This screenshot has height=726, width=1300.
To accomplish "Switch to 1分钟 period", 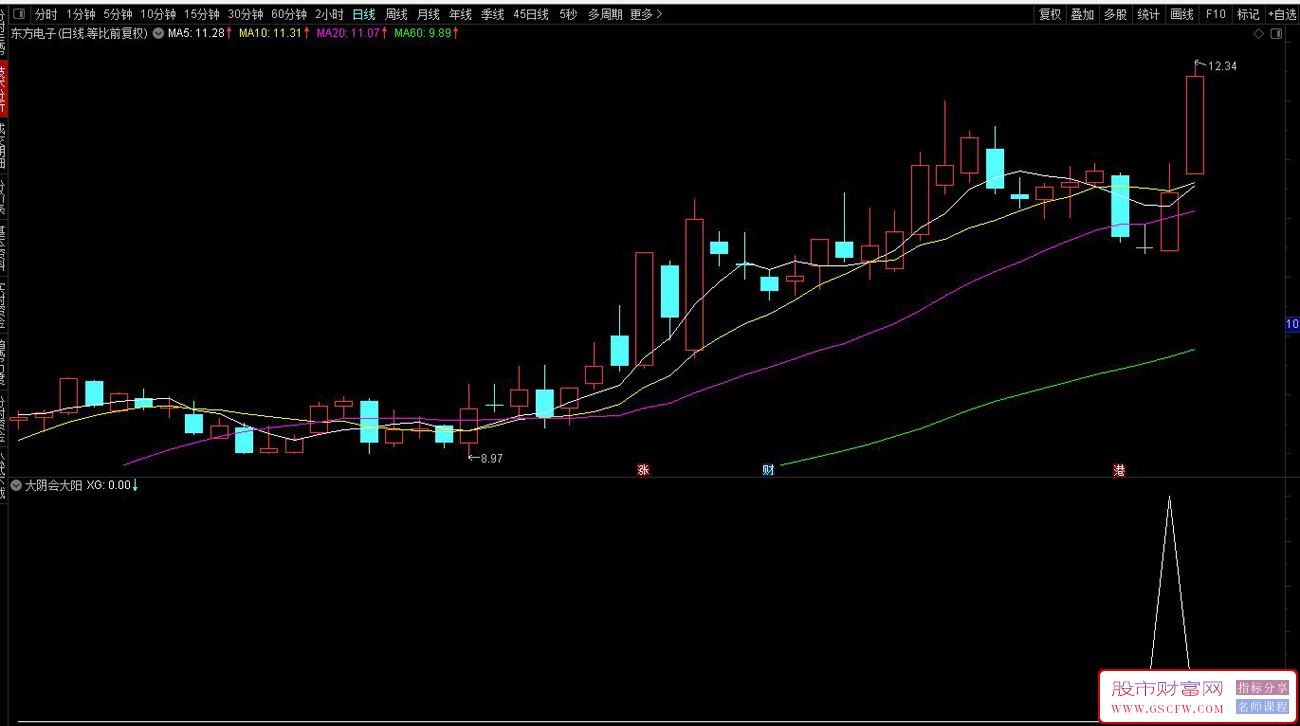I will [81, 14].
